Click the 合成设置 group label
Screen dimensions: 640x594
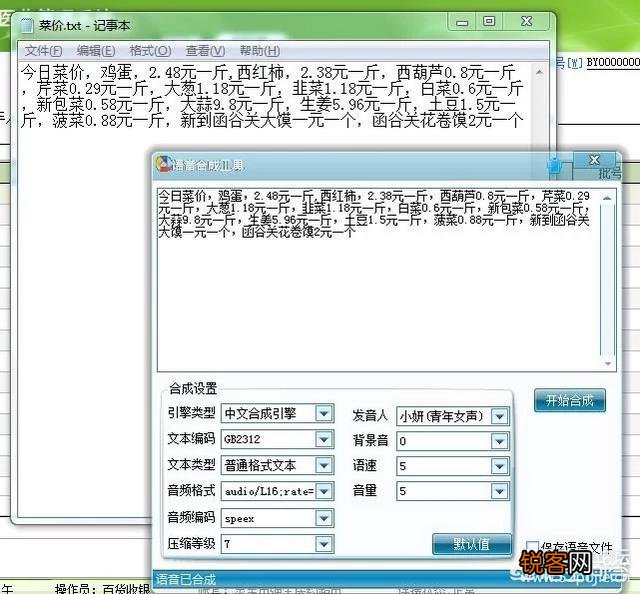193,388
